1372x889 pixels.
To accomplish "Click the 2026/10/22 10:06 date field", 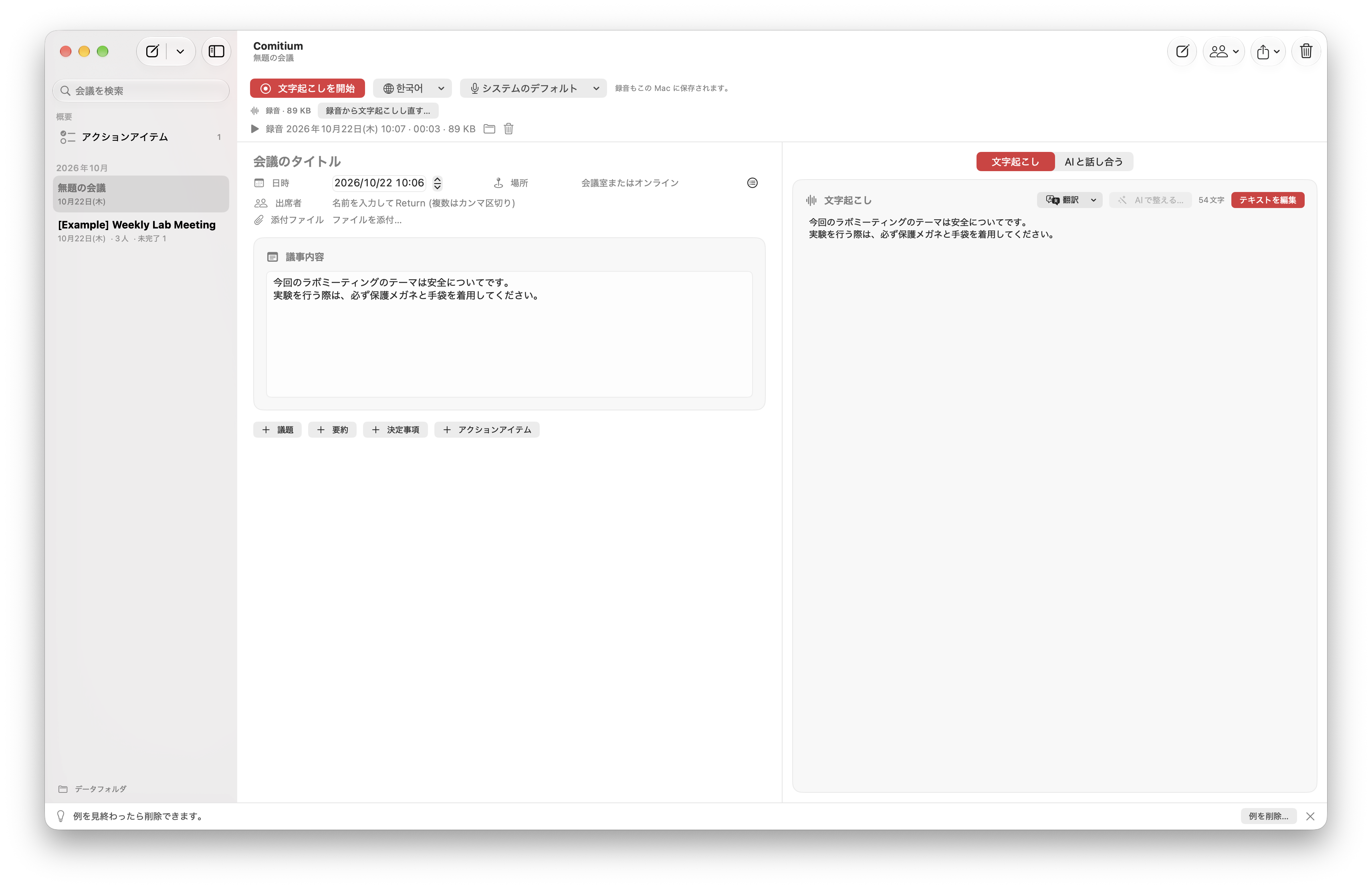I will pos(379,183).
